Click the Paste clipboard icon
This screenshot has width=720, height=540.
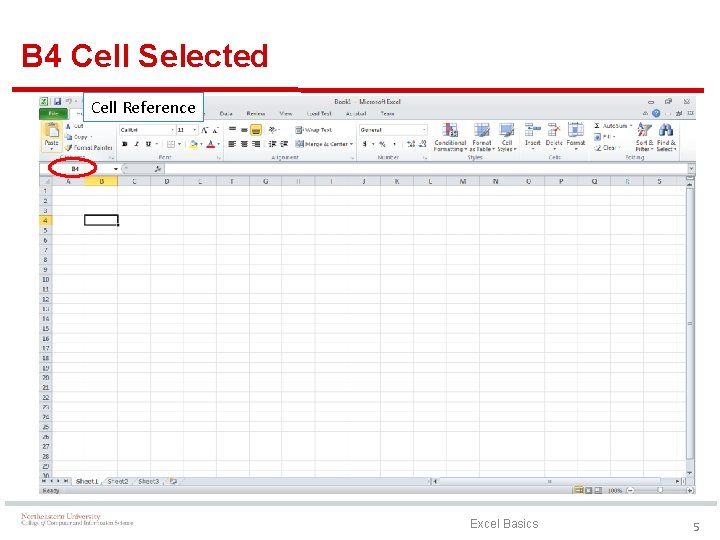(51, 131)
